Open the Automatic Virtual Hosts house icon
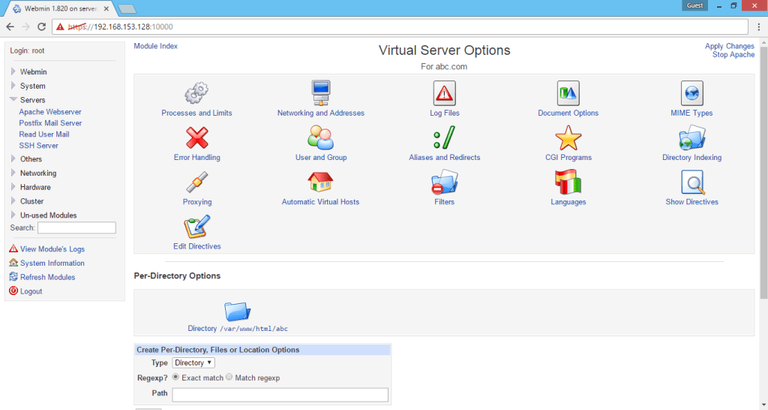This screenshot has height=410, width=768. tap(321, 182)
